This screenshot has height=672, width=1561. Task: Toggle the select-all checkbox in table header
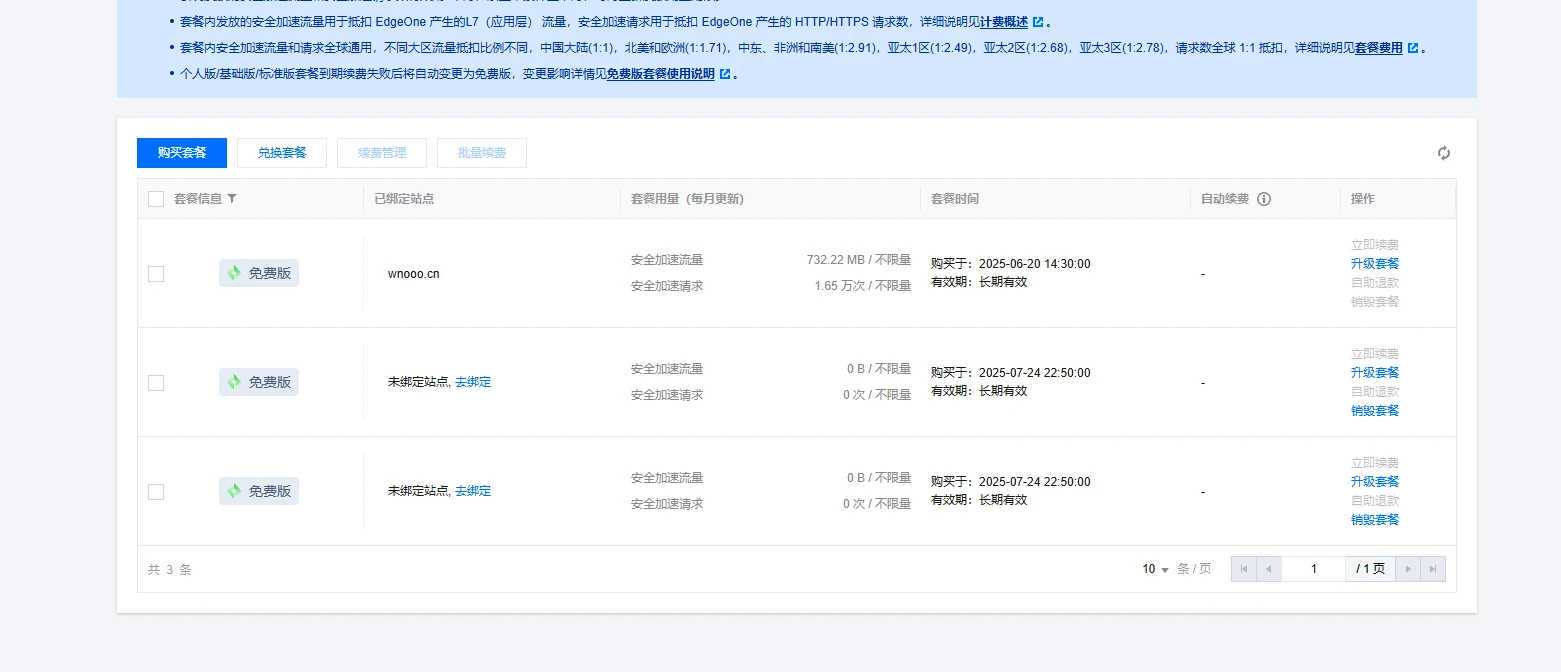point(156,199)
